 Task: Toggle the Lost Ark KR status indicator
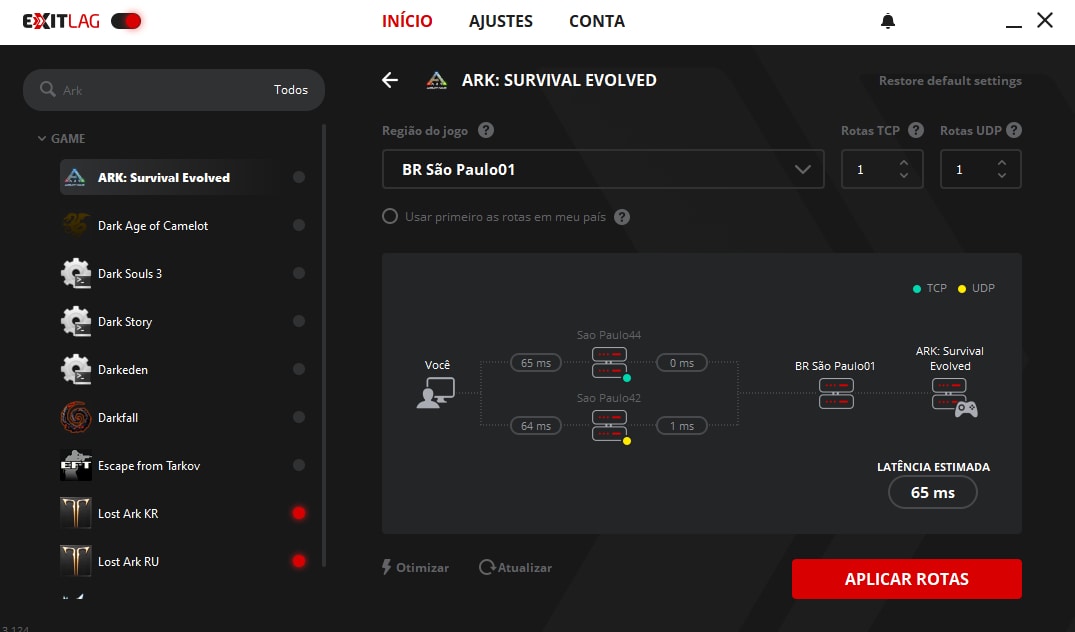click(x=298, y=513)
